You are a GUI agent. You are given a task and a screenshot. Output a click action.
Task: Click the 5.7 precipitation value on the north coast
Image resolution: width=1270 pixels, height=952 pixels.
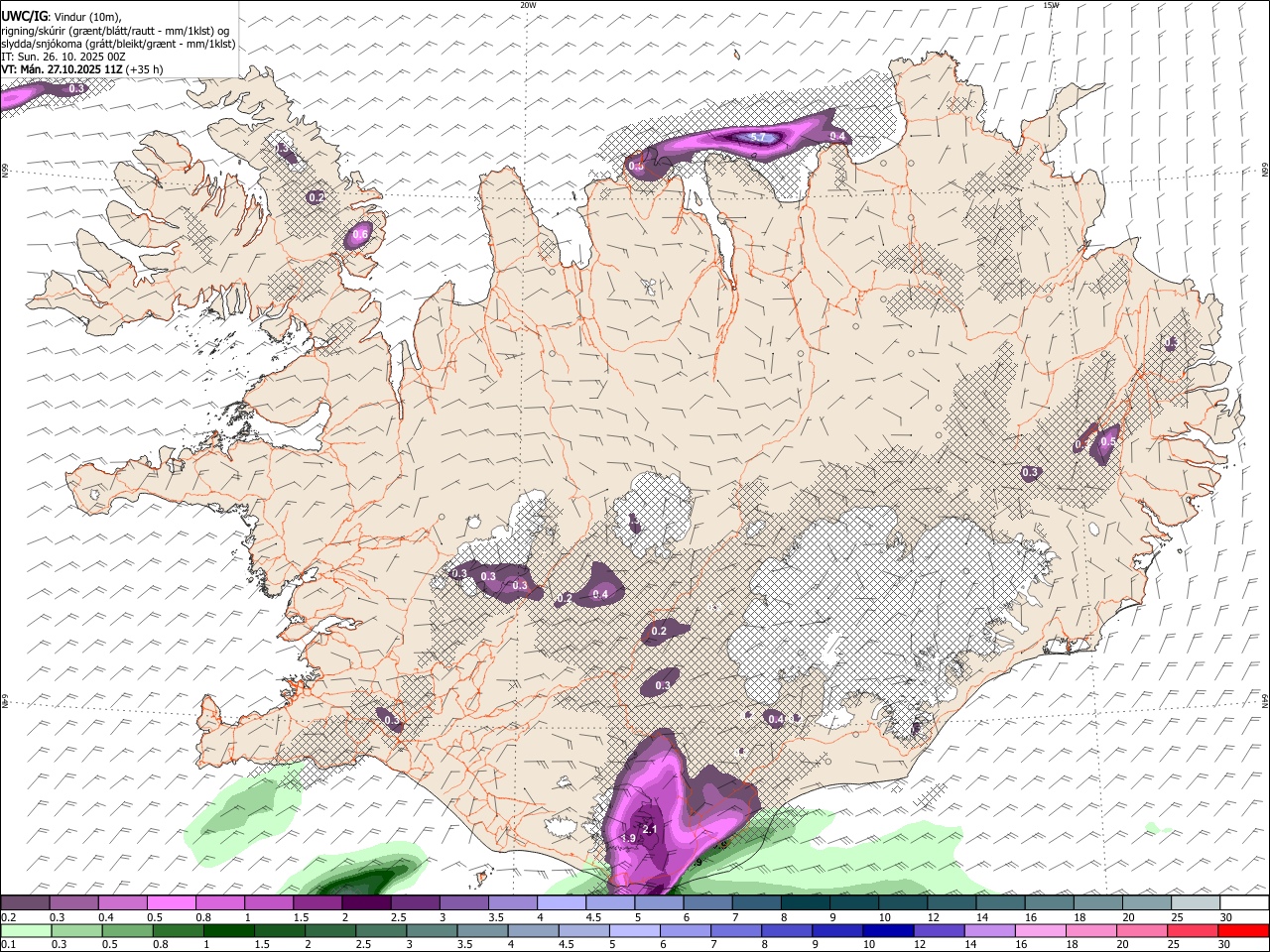click(757, 137)
